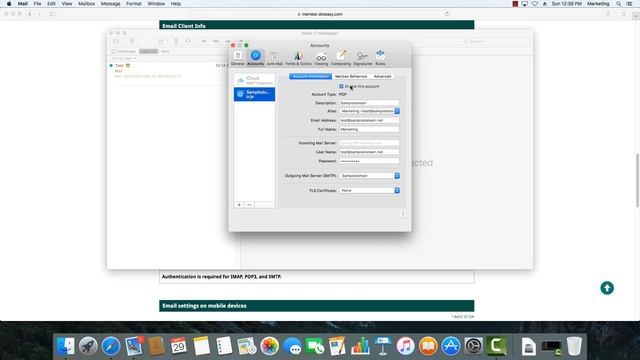640x360 pixels.
Task: Toggle Enable this account checkbox
Action: (341, 87)
